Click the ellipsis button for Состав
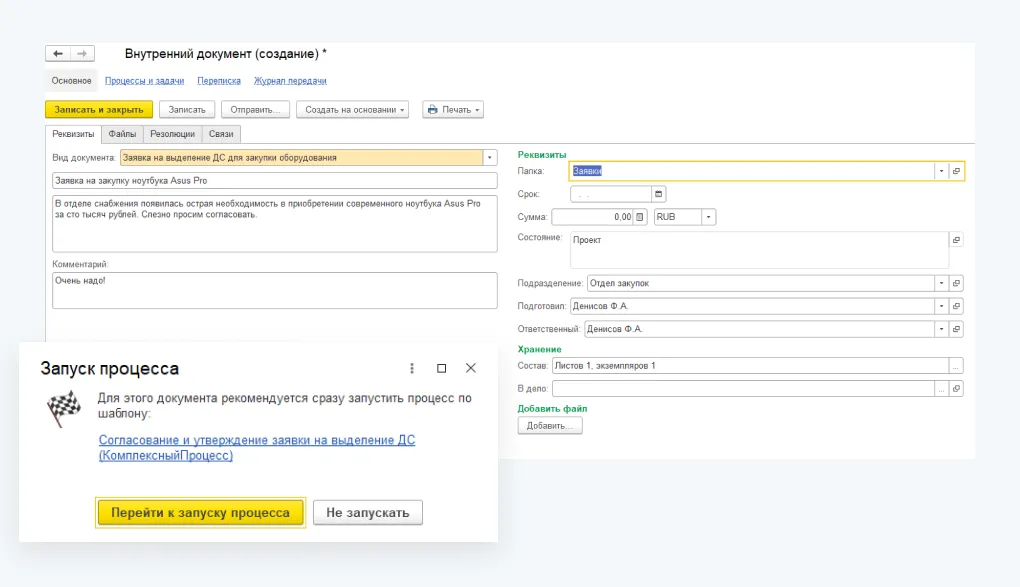The width and height of the screenshot is (1020, 587). [x=956, y=366]
